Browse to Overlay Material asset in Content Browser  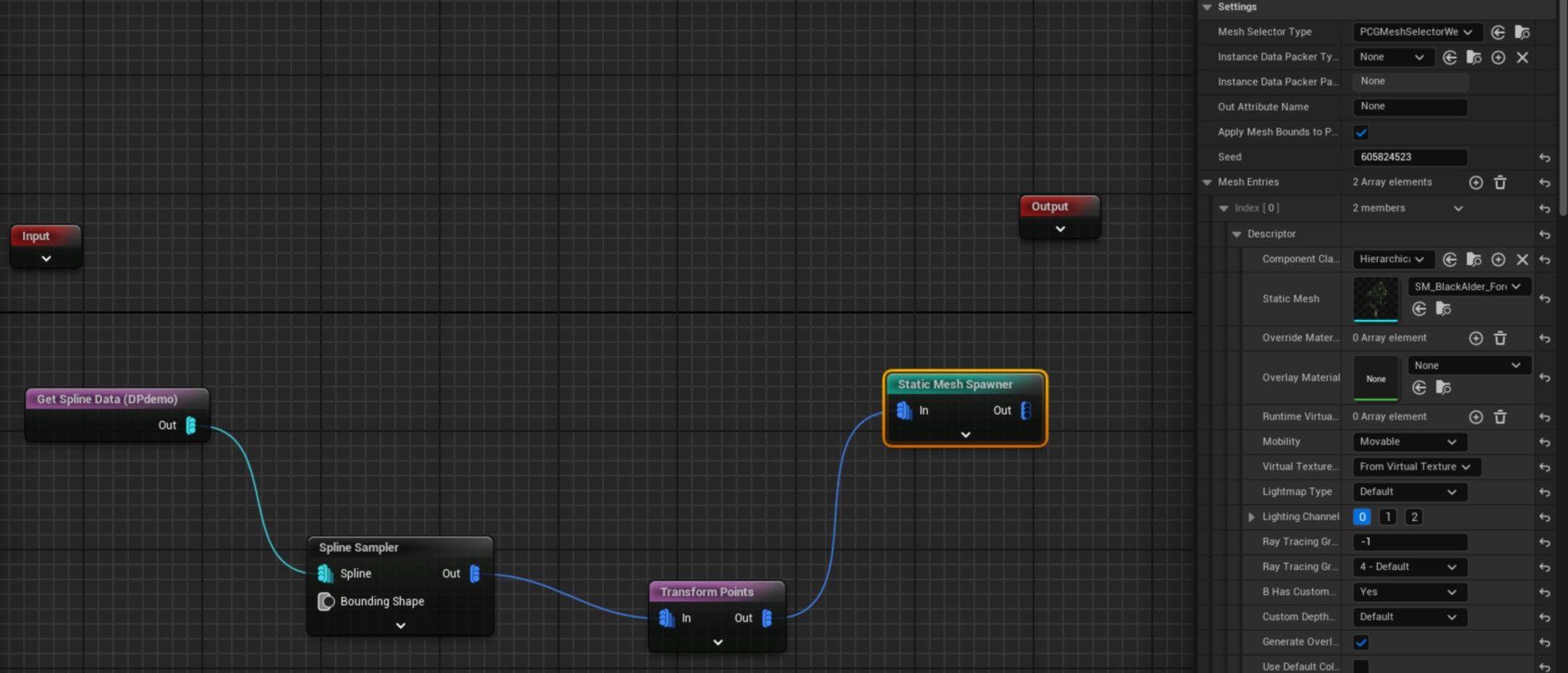1444,387
